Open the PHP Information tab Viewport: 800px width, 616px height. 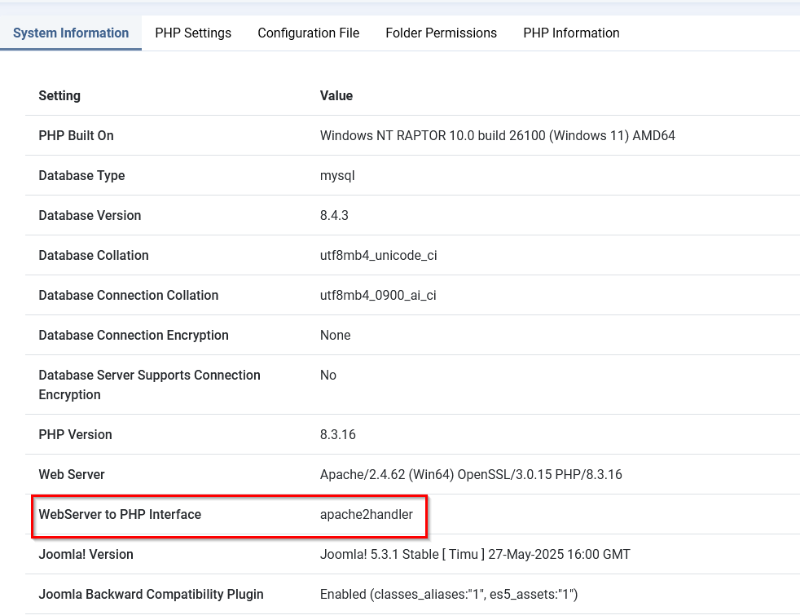[571, 33]
